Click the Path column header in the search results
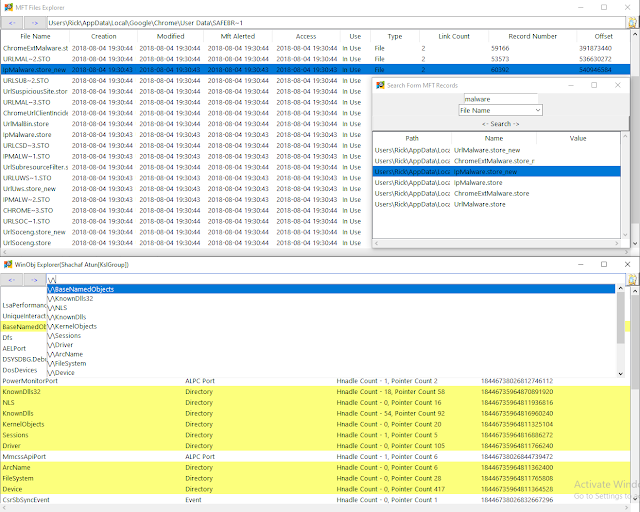This screenshot has width=640, height=512. tap(412, 138)
